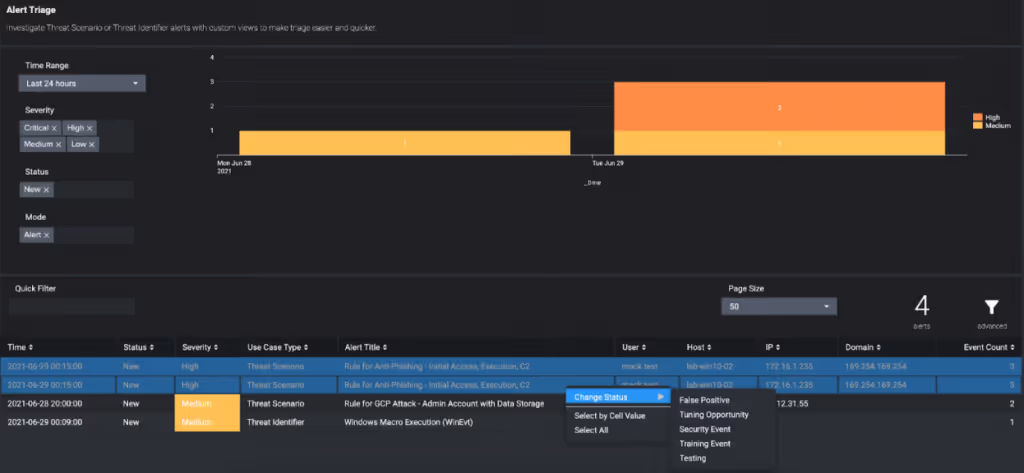Select the 'Rule for GCP Attack' alert title
Screen dimensions: 1024x473
tap(444, 404)
